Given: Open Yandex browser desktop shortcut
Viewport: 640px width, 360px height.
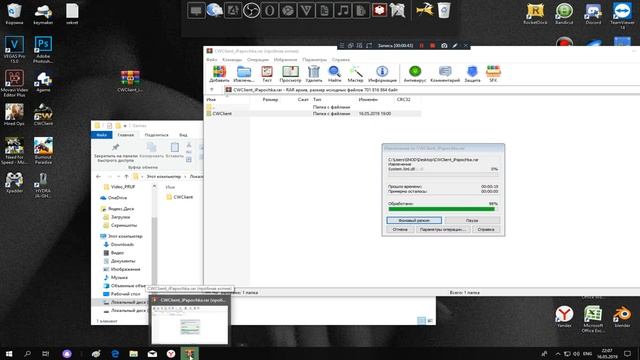Looking at the screenshot, I should [564, 317].
